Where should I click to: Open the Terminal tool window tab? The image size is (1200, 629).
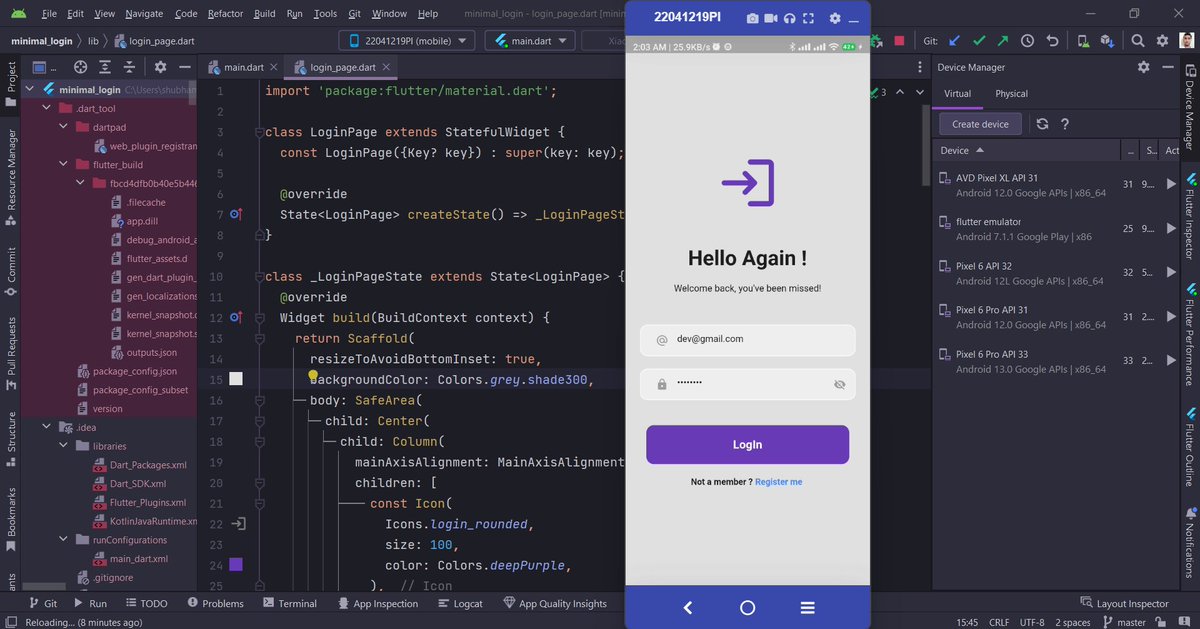[290, 603]
